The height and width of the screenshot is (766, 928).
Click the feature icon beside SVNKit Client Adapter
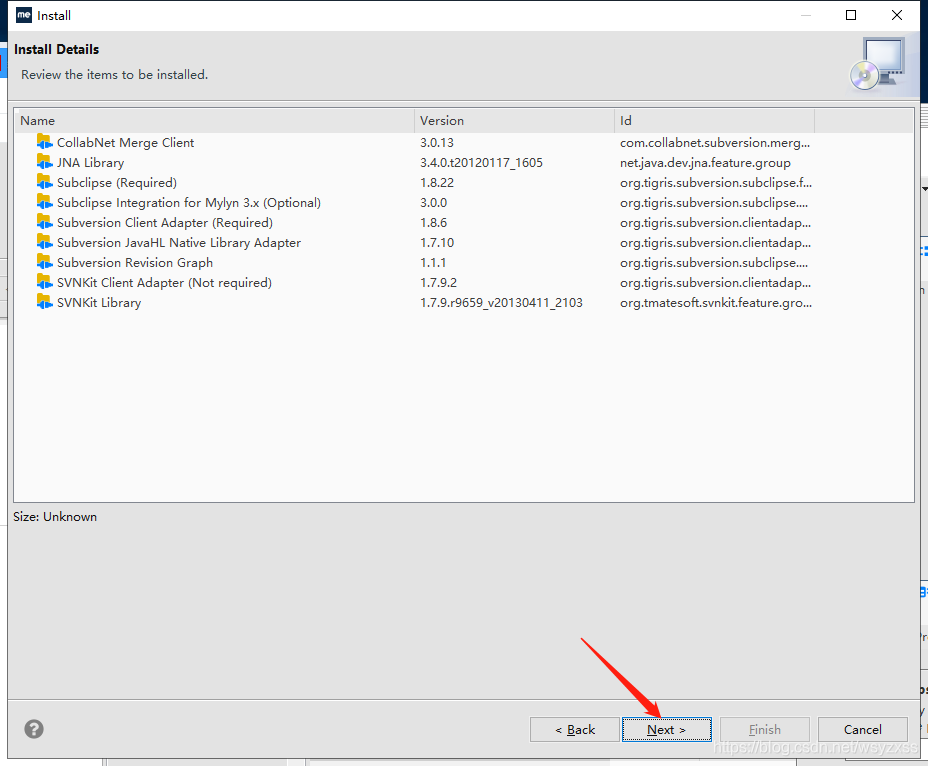(x=43, y=282)
